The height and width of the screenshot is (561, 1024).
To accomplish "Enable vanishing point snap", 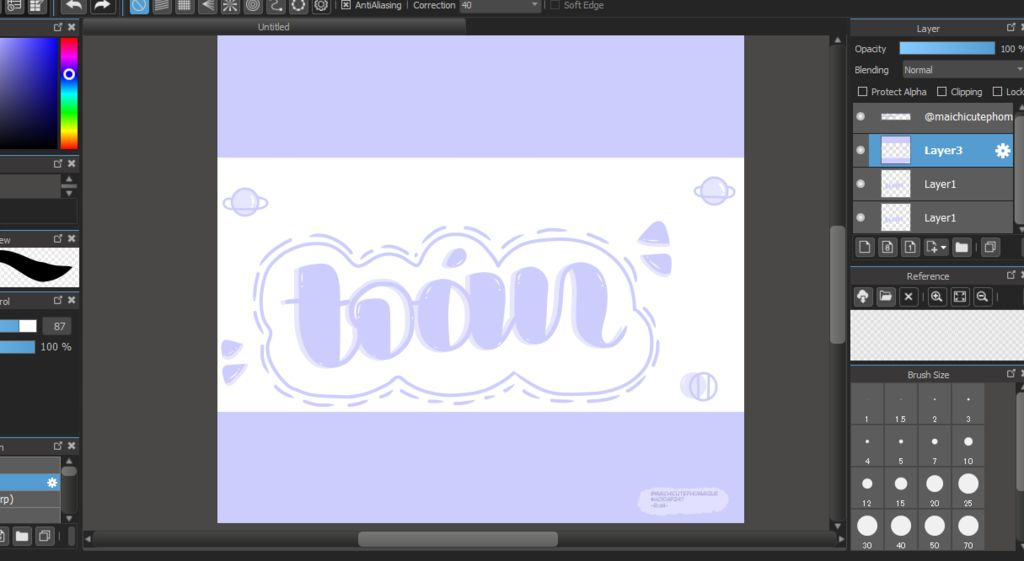I will (207, 6).
